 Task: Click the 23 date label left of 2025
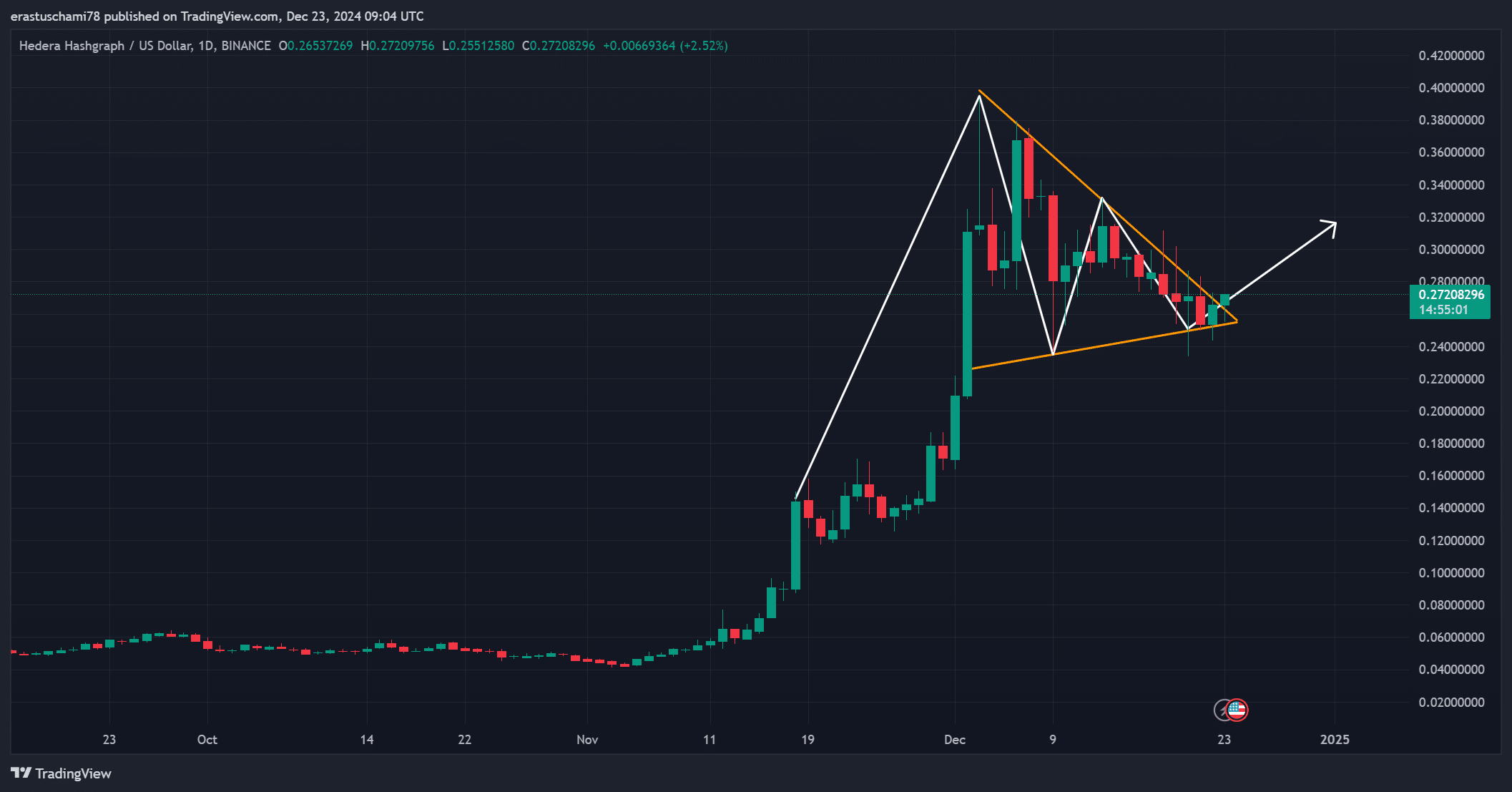(1224, 740)
